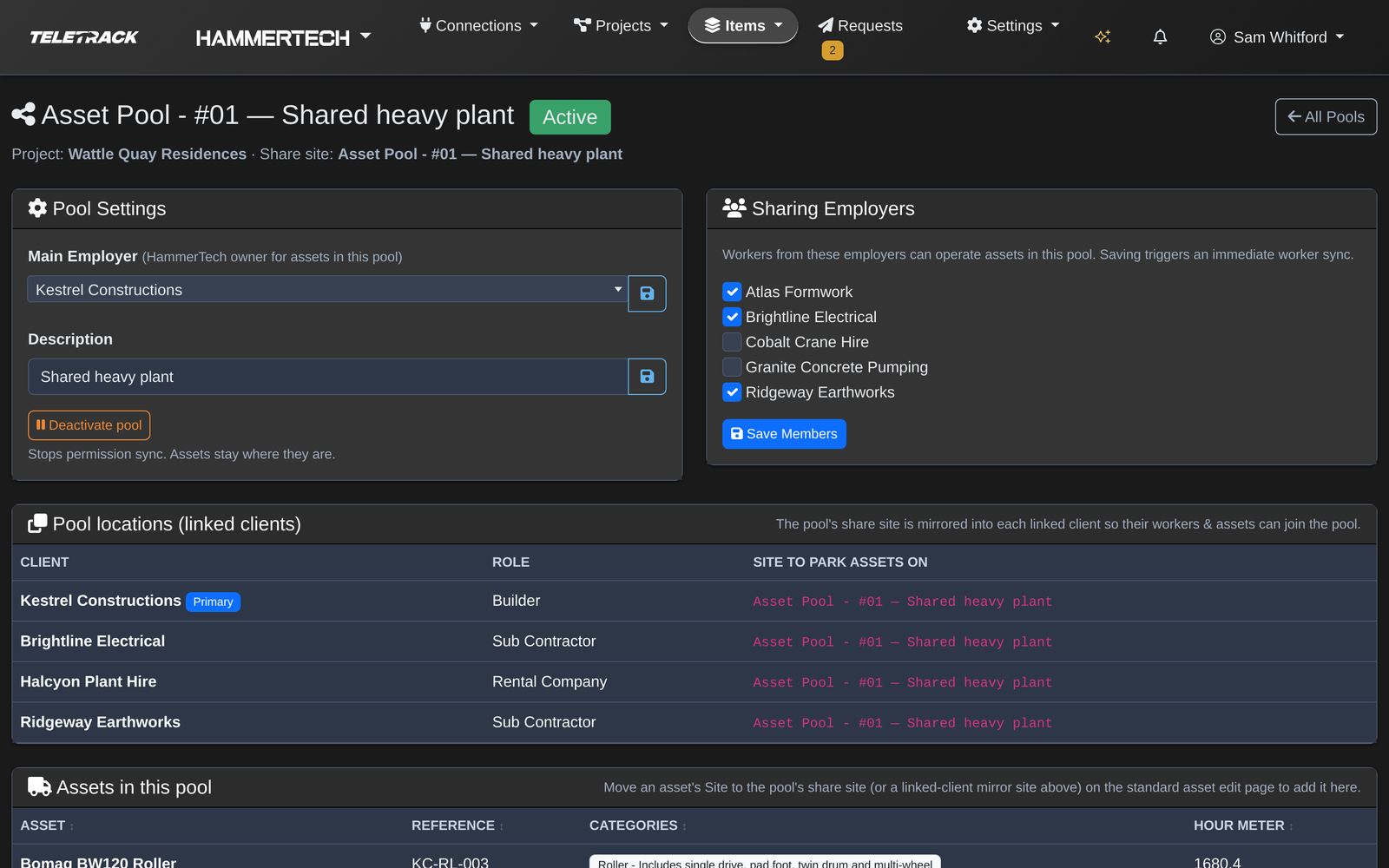
Task: Uncheck Ridgeway Earthworks employer
Action: pyautogui.click(x=732, y=392)
